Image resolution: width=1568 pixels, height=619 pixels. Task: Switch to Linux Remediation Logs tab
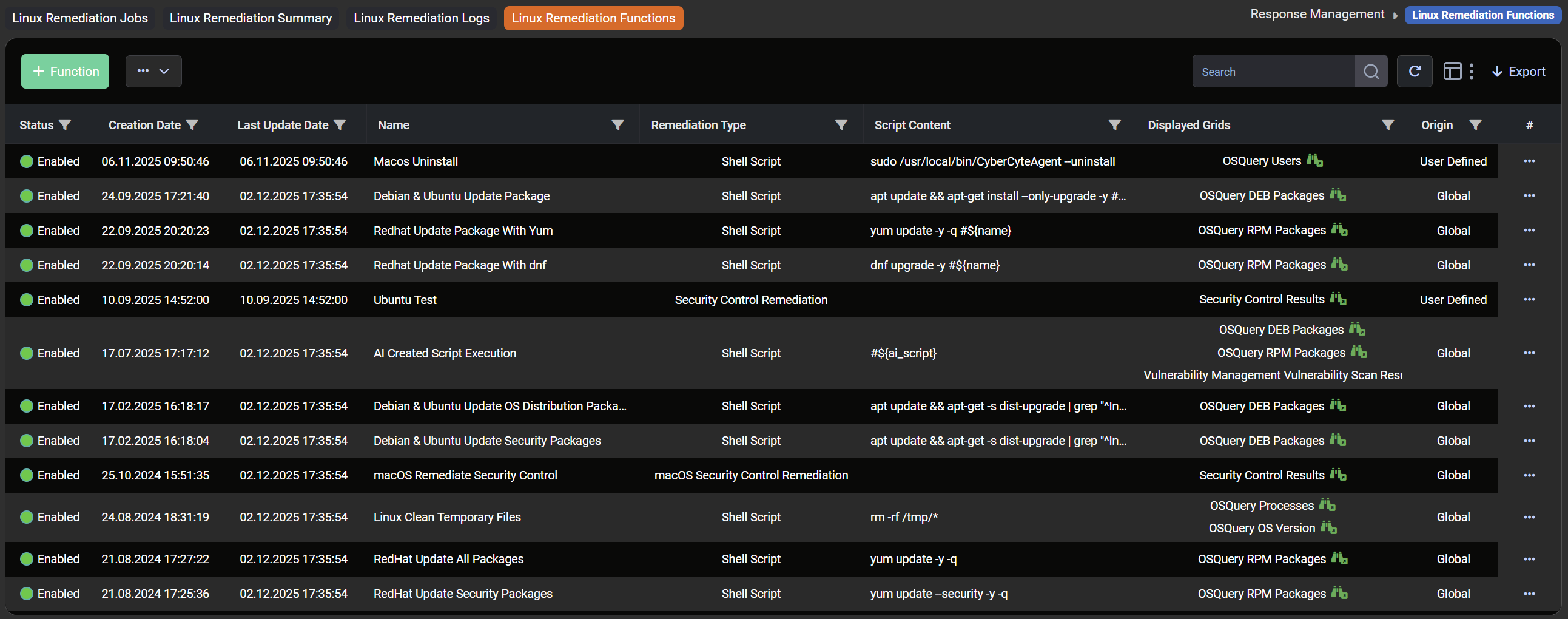point(421,18)
